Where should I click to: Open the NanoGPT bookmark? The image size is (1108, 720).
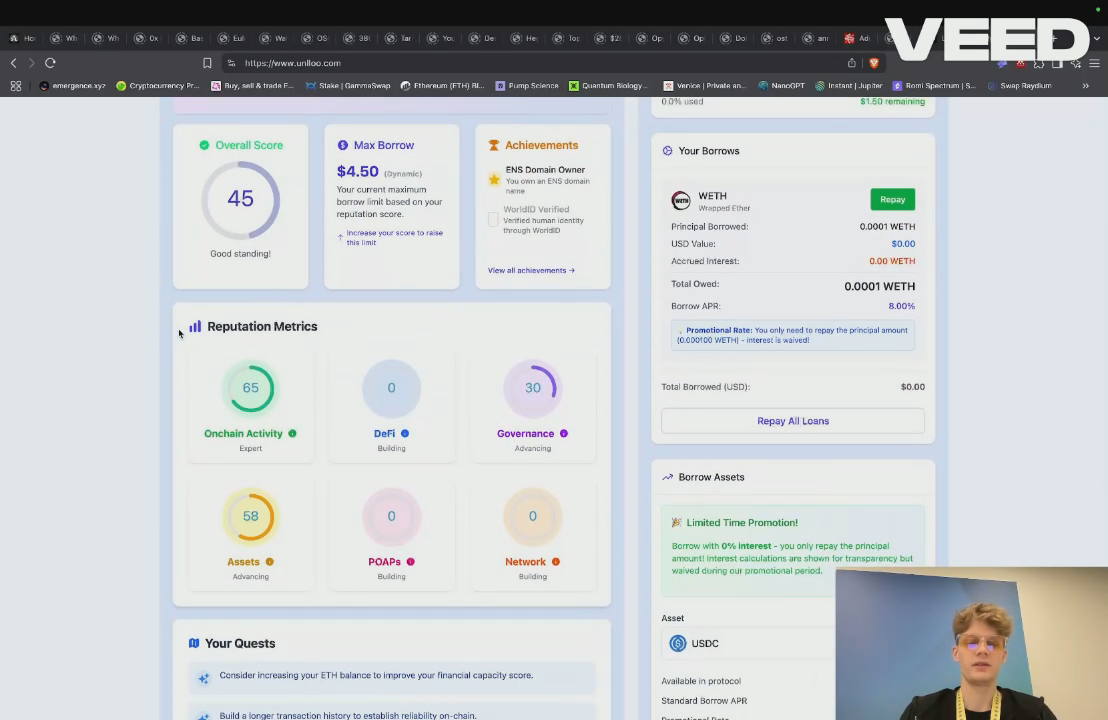pos(782,85)
